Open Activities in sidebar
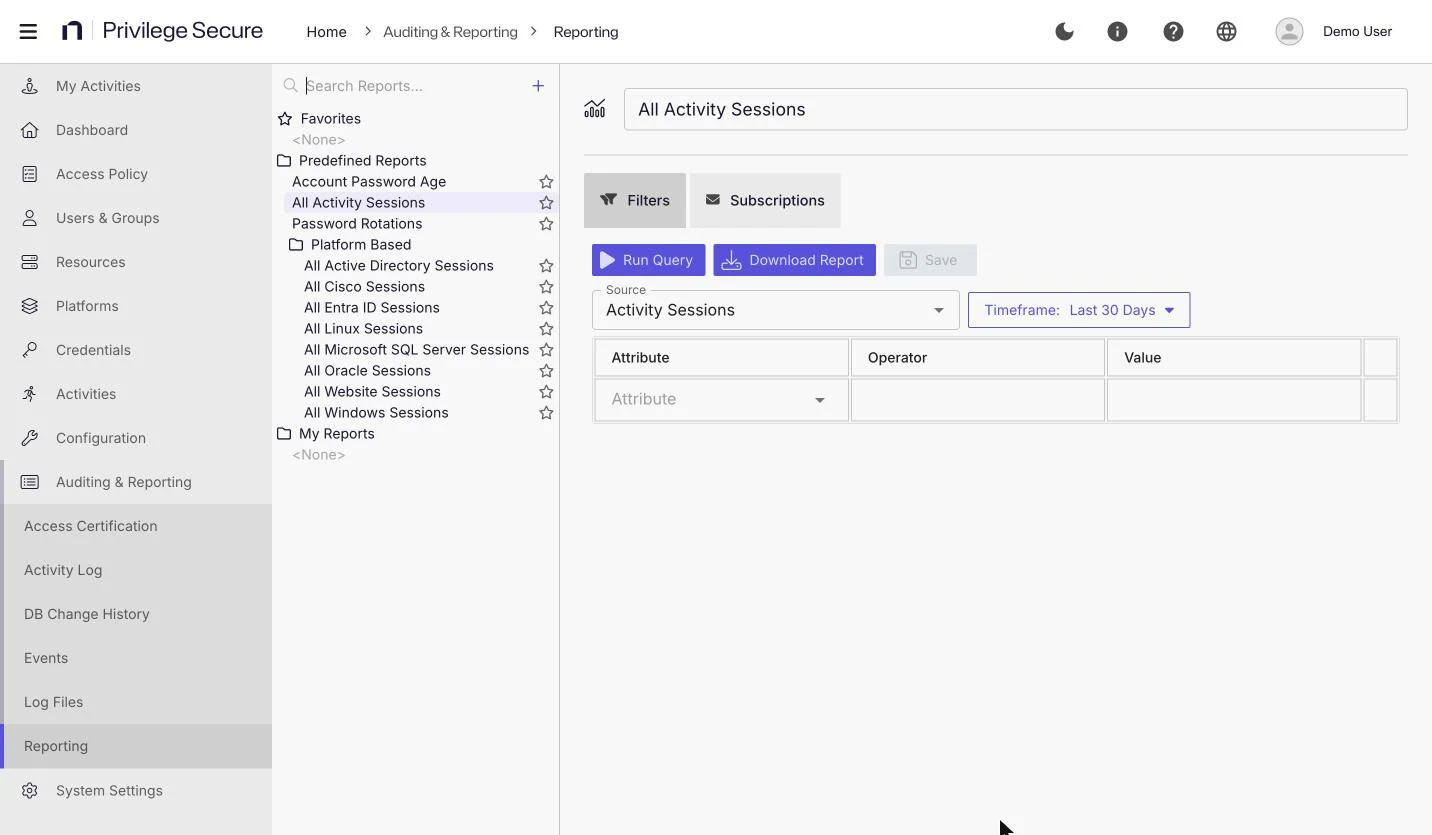The width and height of the screenshot is (1432, 835). coord(136,394)
